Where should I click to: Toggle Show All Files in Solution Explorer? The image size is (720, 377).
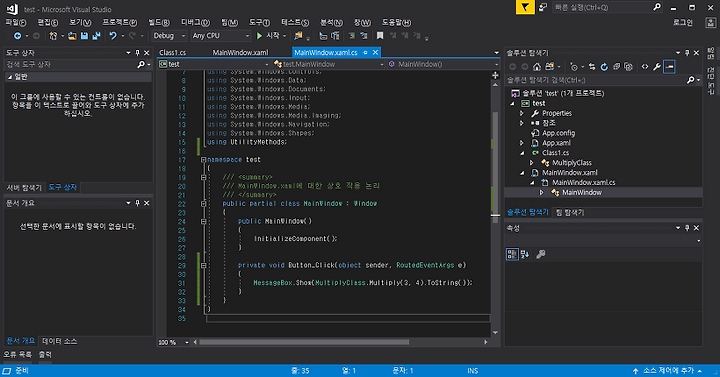pos(629,67)
